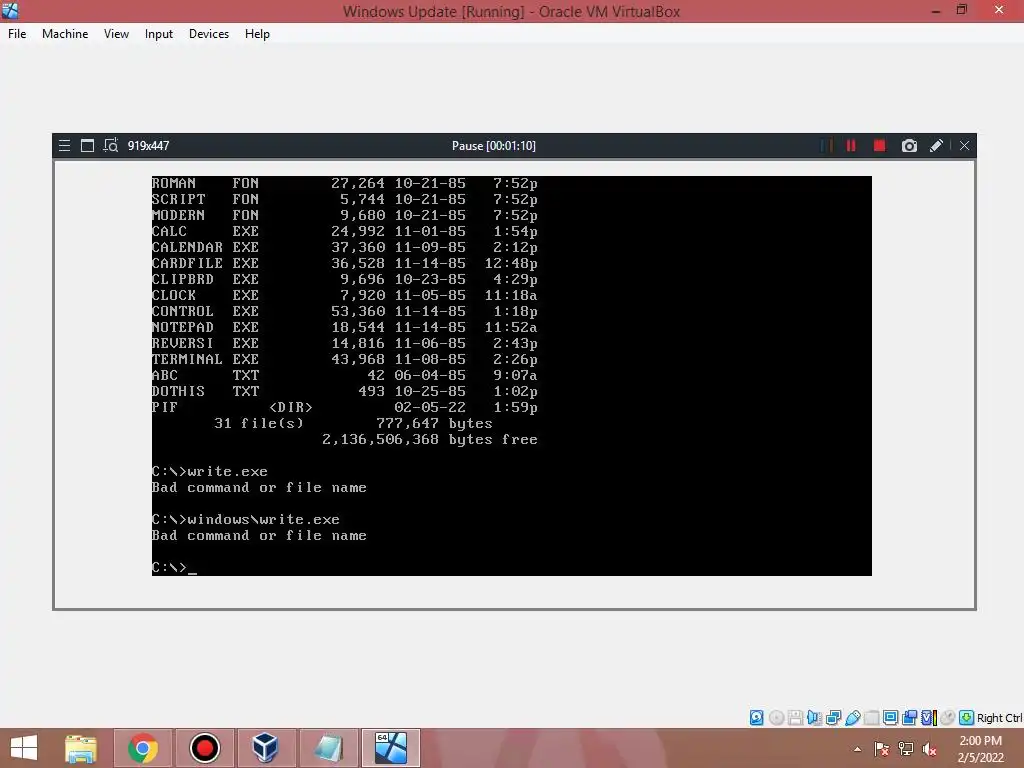Image resolution: width=1024 pixels, height=768 pixels.
Task: Click the Windows Start button
Action: 24,748
